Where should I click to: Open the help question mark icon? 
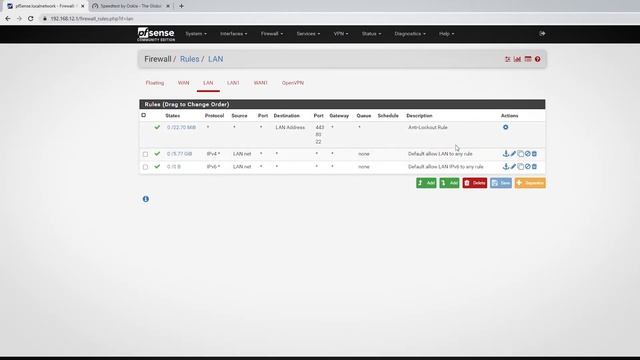click(x=538, y=59)
